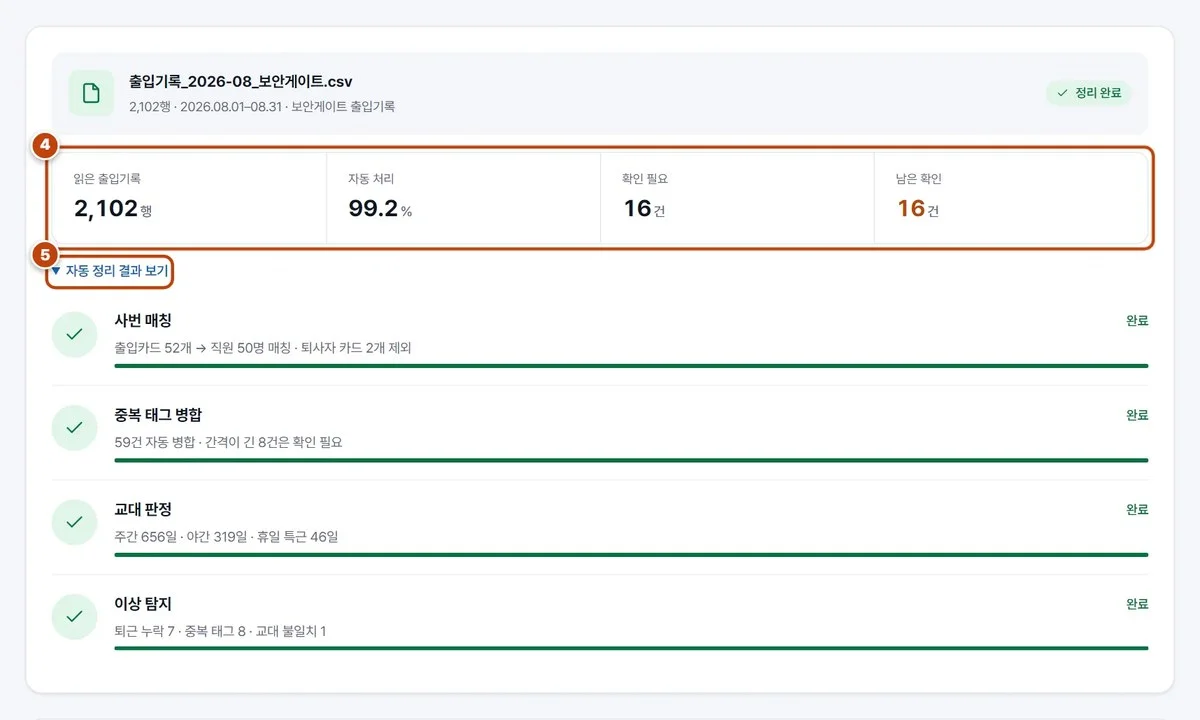Screen dimensions: 1200x720
Task: Click the 읽은 출입기록 2,102 stat card
Action: point(189,197)
